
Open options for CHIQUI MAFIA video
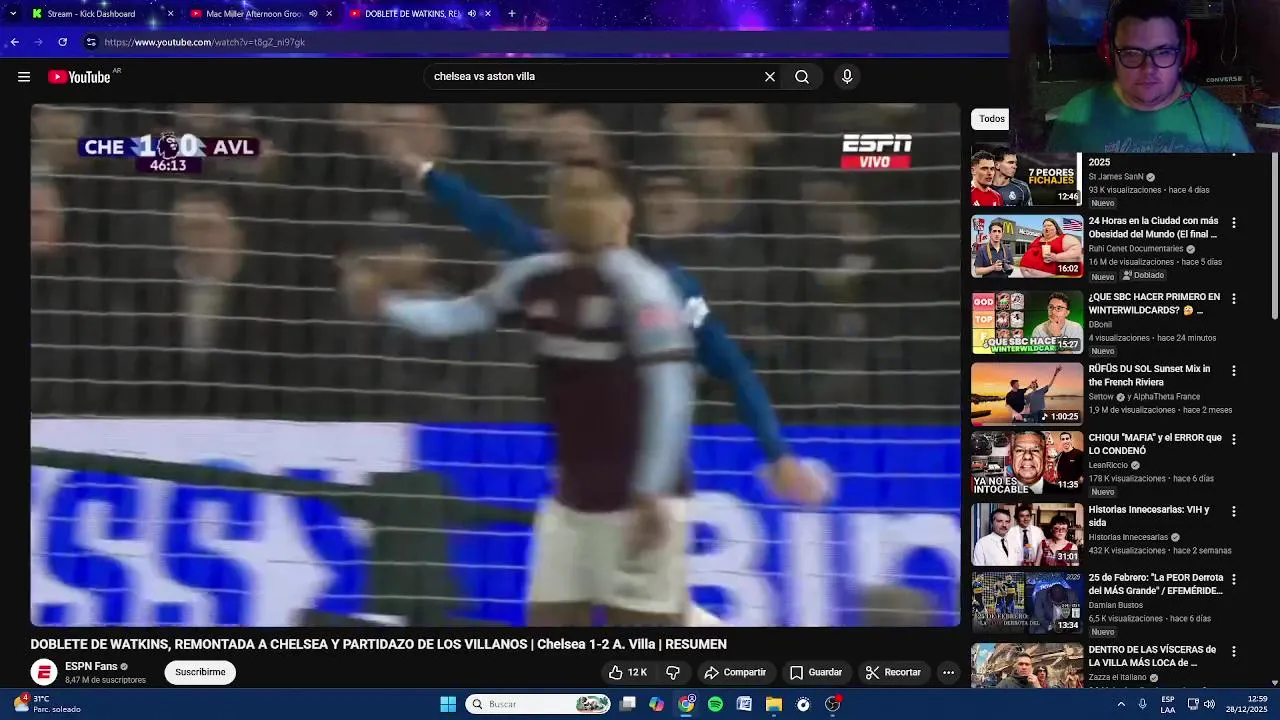(1233, 439)
